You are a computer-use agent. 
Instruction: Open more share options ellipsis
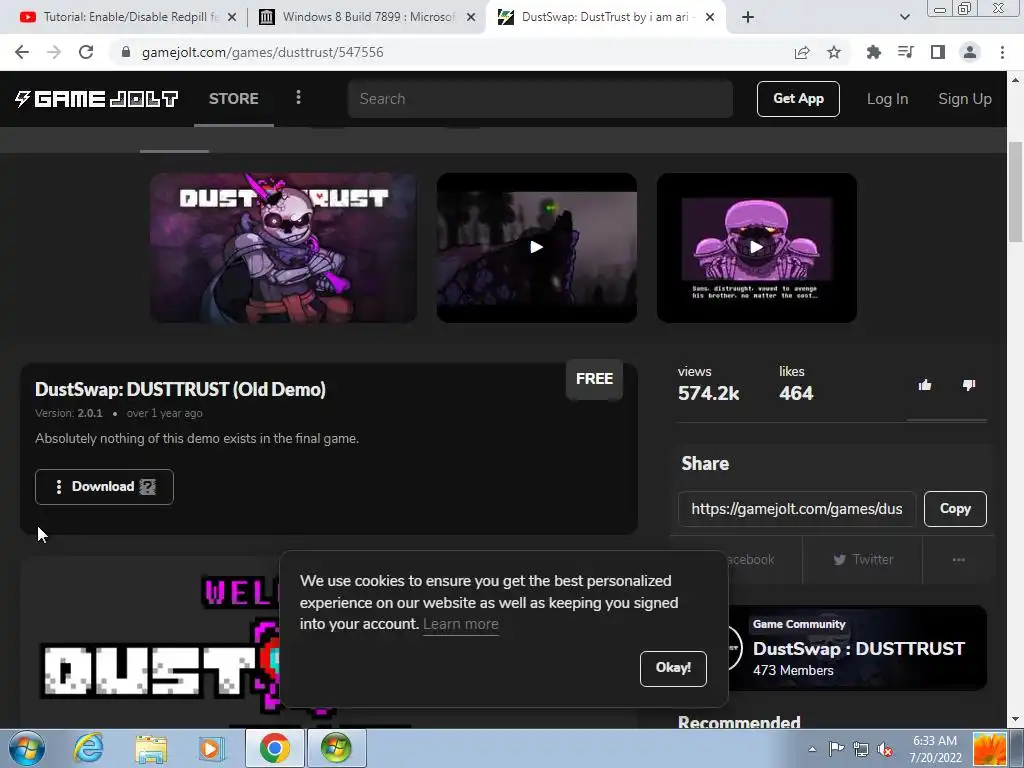click(x=959, y=560)
